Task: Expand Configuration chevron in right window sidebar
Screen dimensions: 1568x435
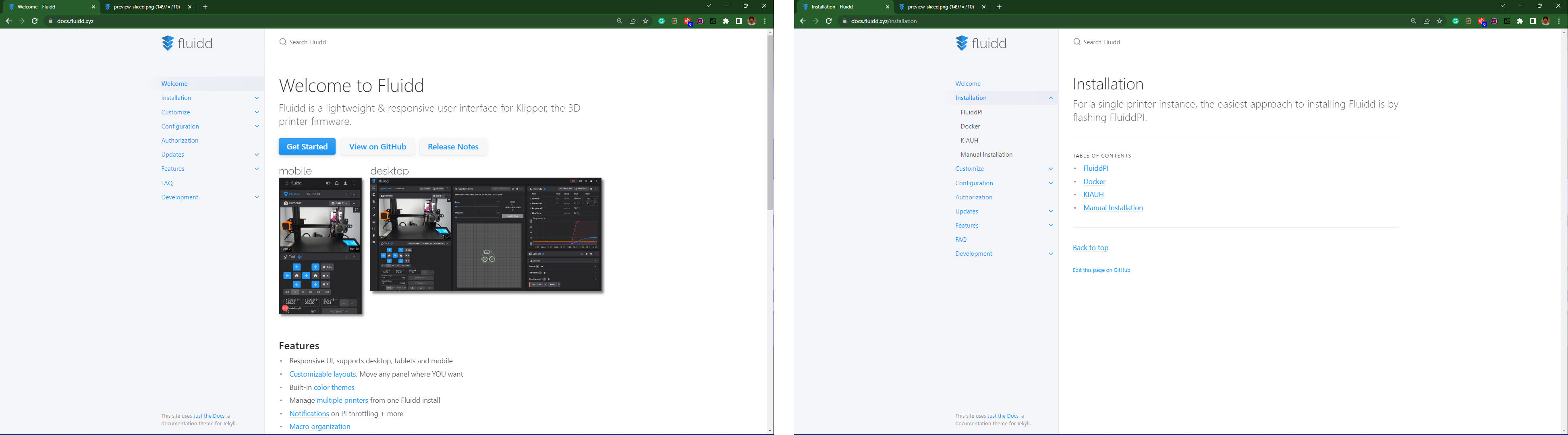Action: click(x=1051, y=183)
